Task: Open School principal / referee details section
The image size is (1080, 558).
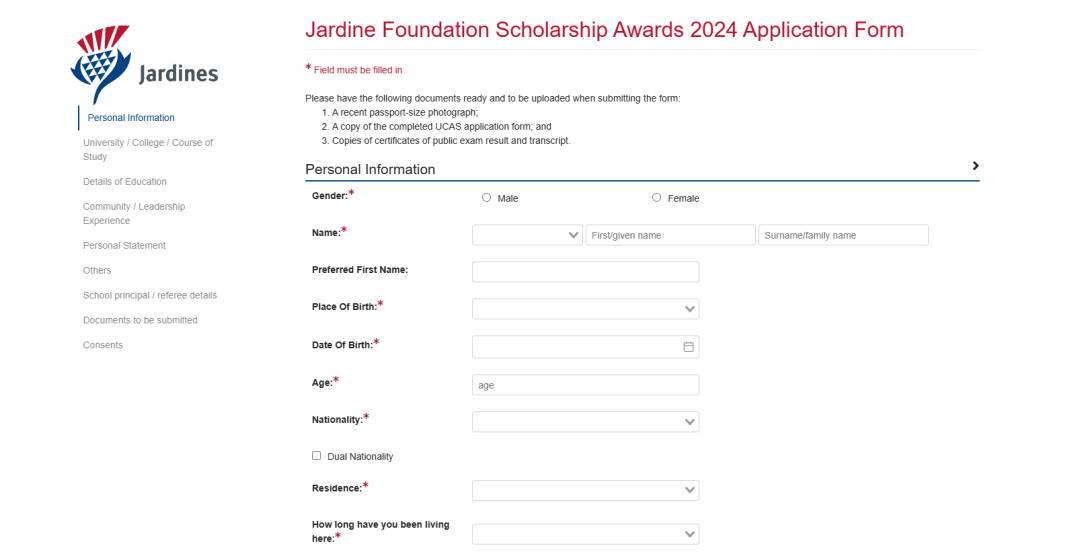Action: pyautogui.click(x=149, y=295)
